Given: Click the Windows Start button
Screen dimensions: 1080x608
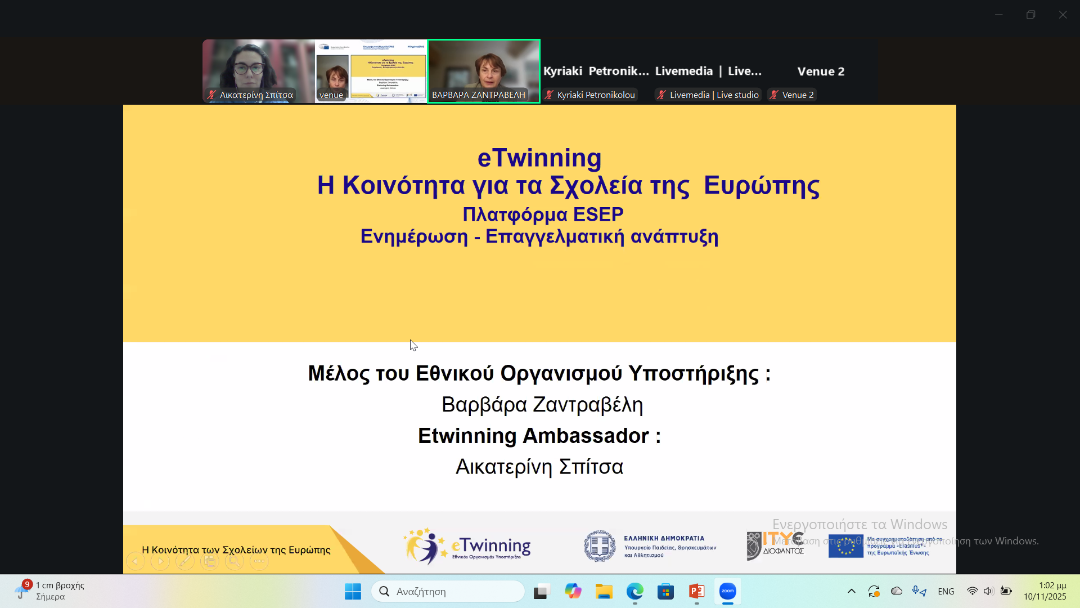Looking at the screenshot, I should click(353, 591).
